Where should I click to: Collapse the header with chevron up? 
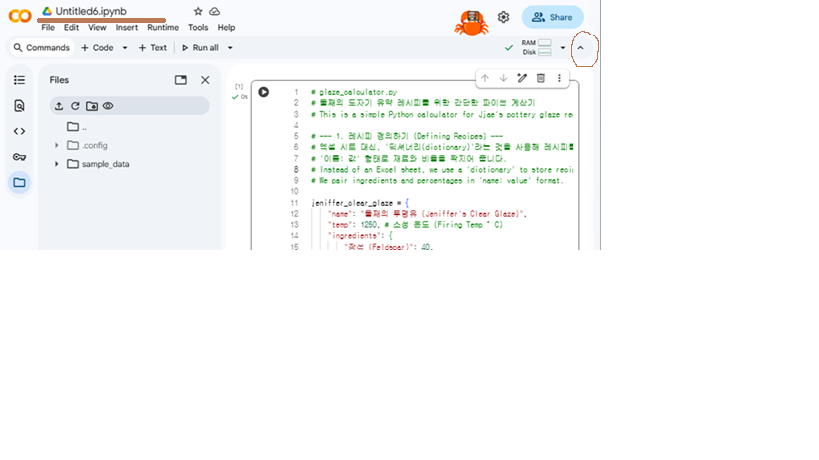click(x=580, y=48)
